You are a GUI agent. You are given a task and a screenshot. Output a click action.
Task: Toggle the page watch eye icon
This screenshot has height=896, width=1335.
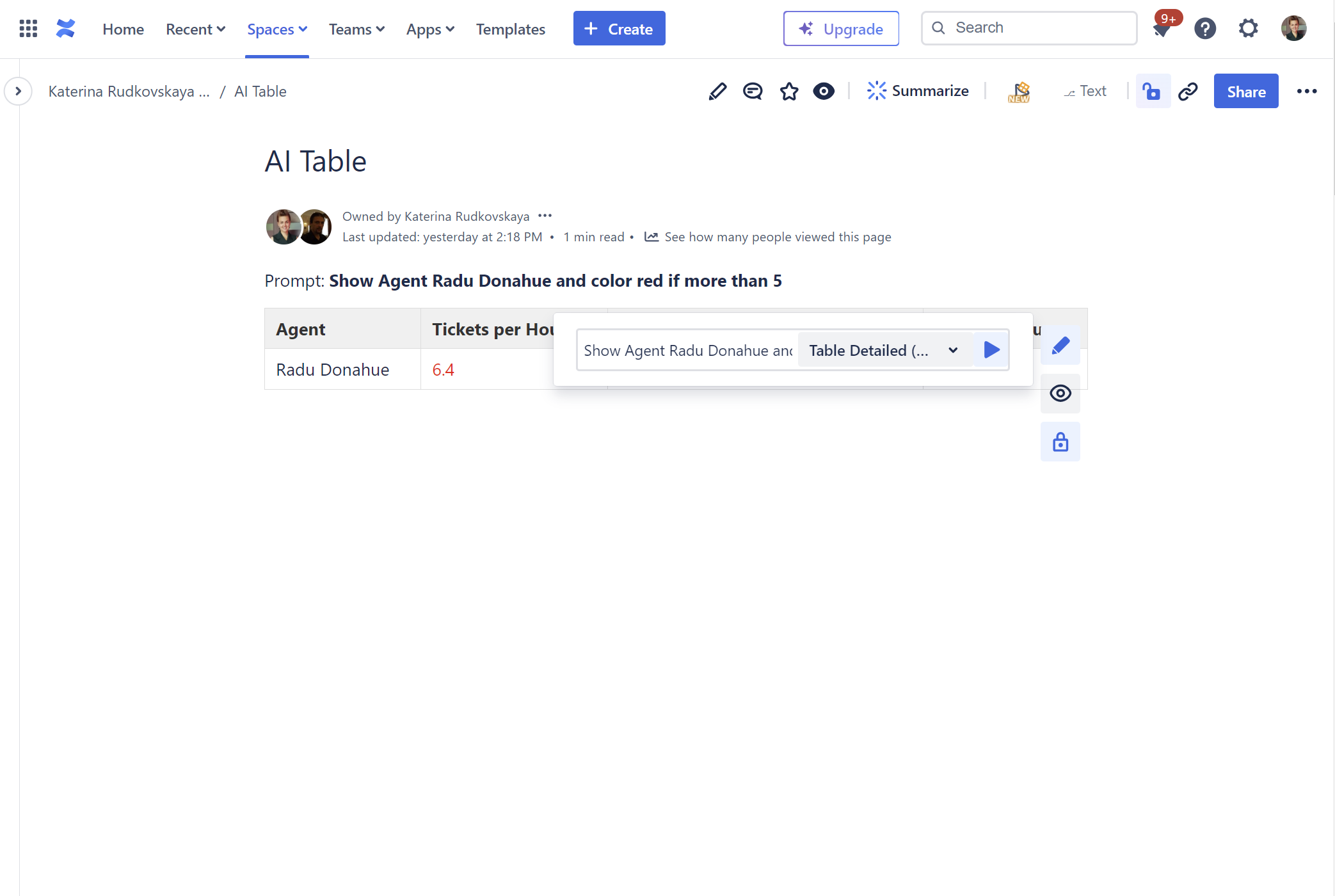coord(824,92)
